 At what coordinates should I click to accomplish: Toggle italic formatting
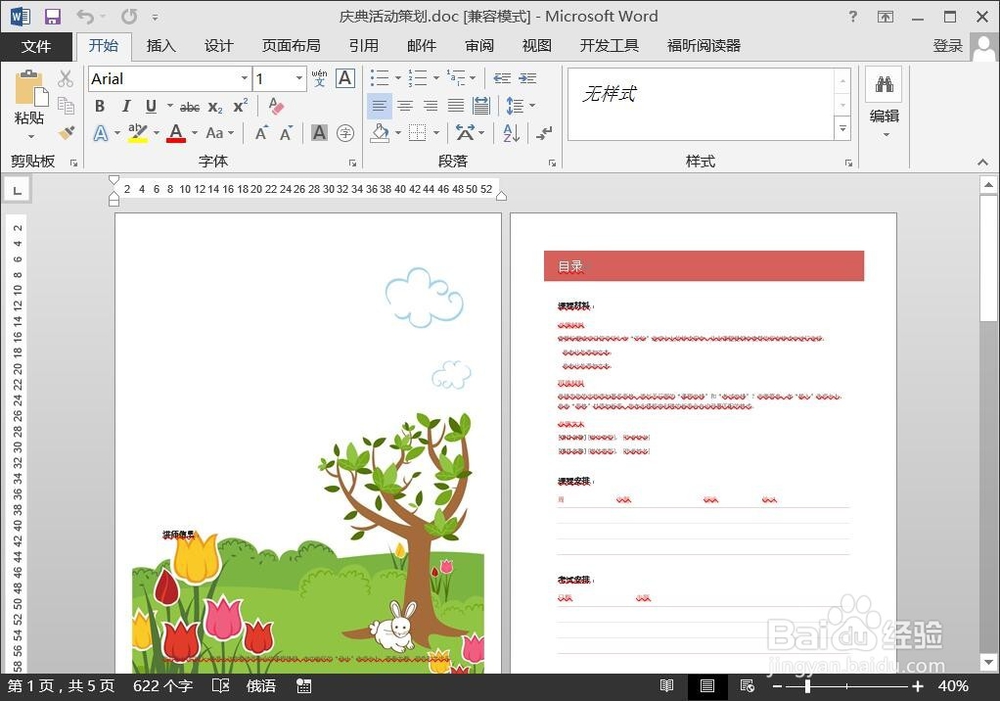tap(126, 105)
